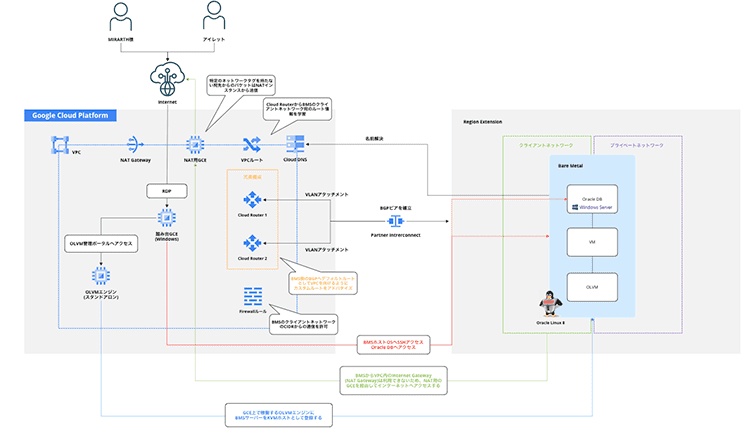The image size is (750, 433).
Task: Click the orange 冗長構成 label
Action: 253,177
